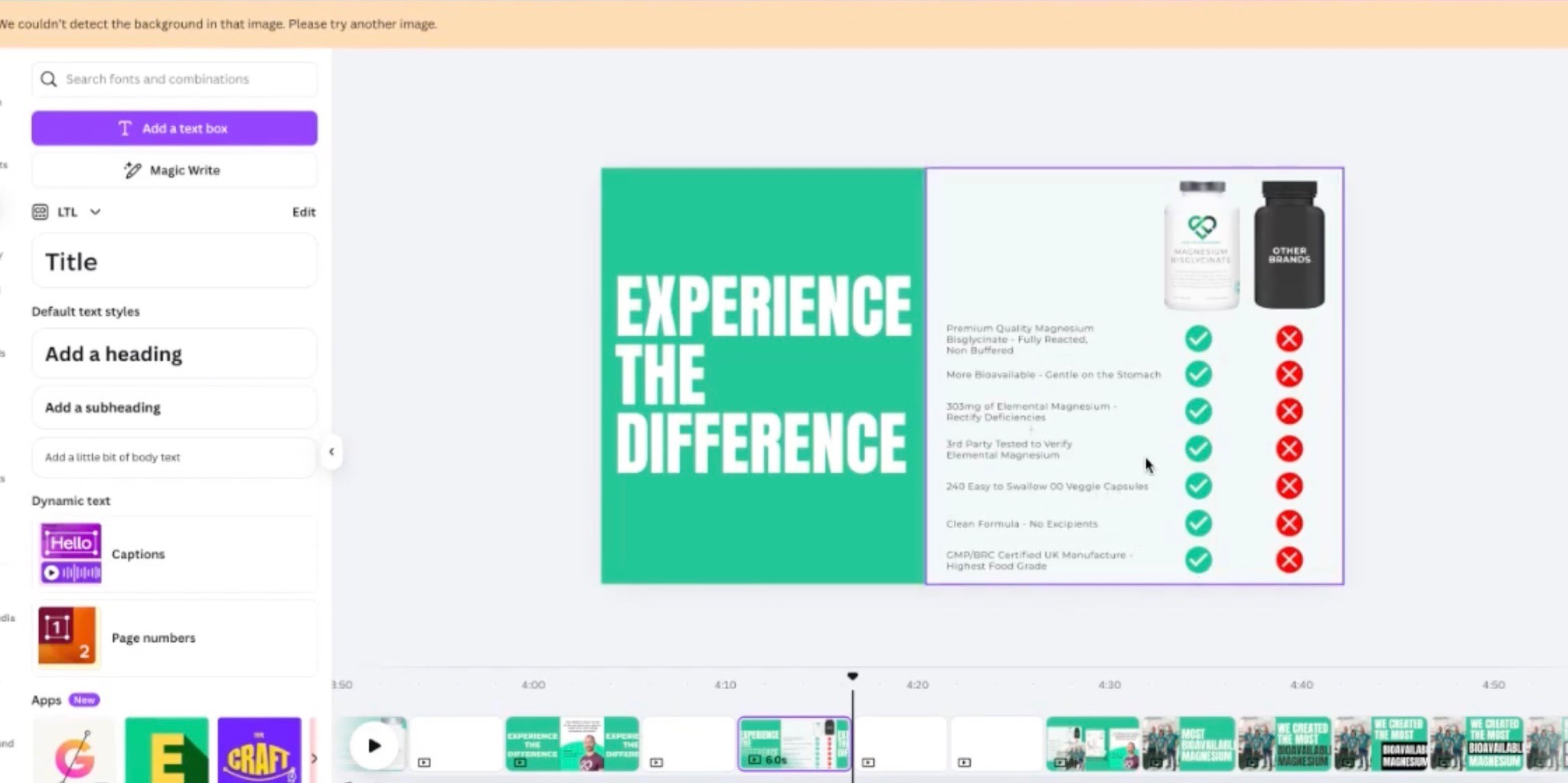Image resolution: width=1568 pixels, height=783 pixels.
Task: Show more apps with the right chevron
Action: 314,759
